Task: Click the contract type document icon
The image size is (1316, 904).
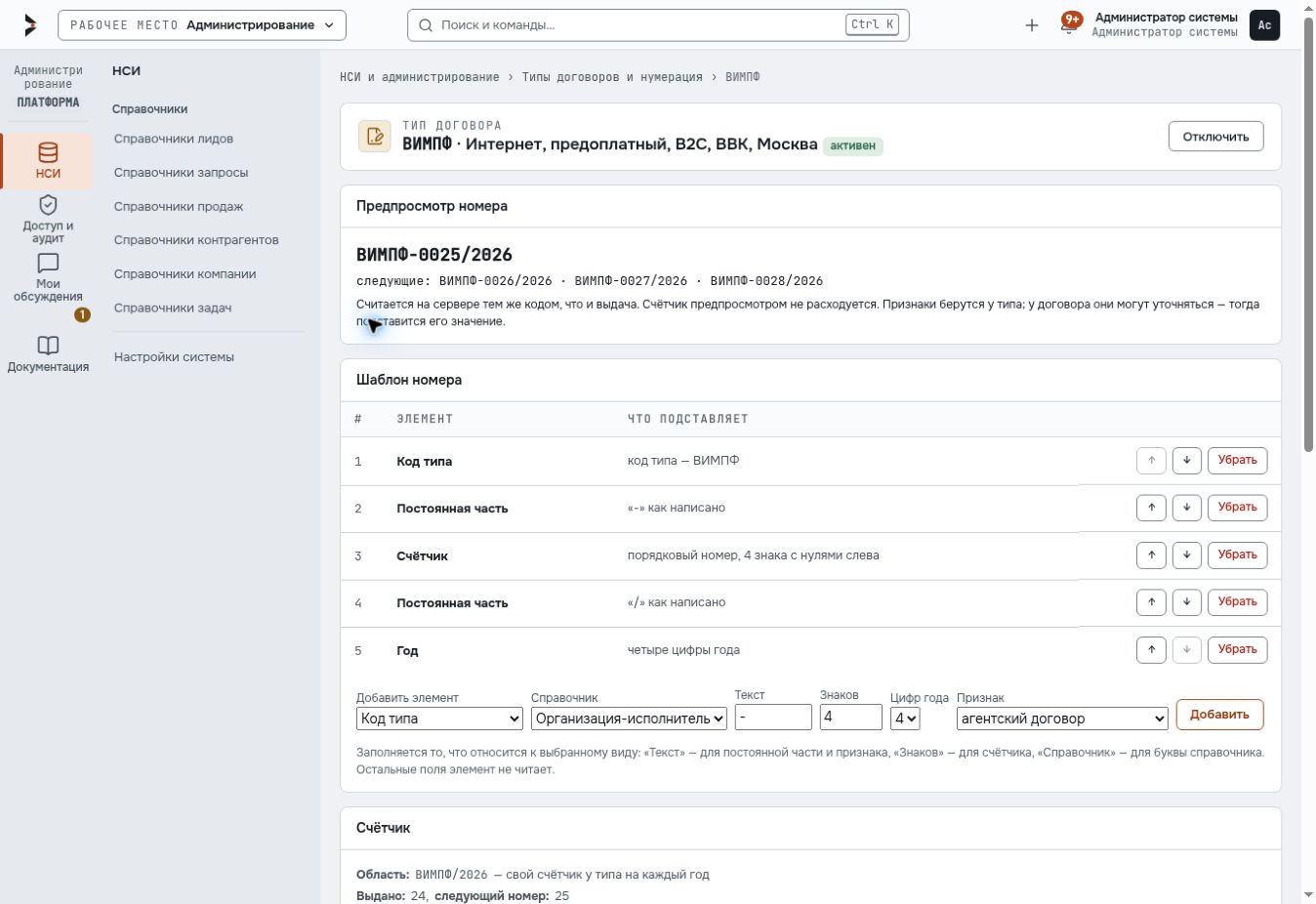Action: [x=375, y=137]
